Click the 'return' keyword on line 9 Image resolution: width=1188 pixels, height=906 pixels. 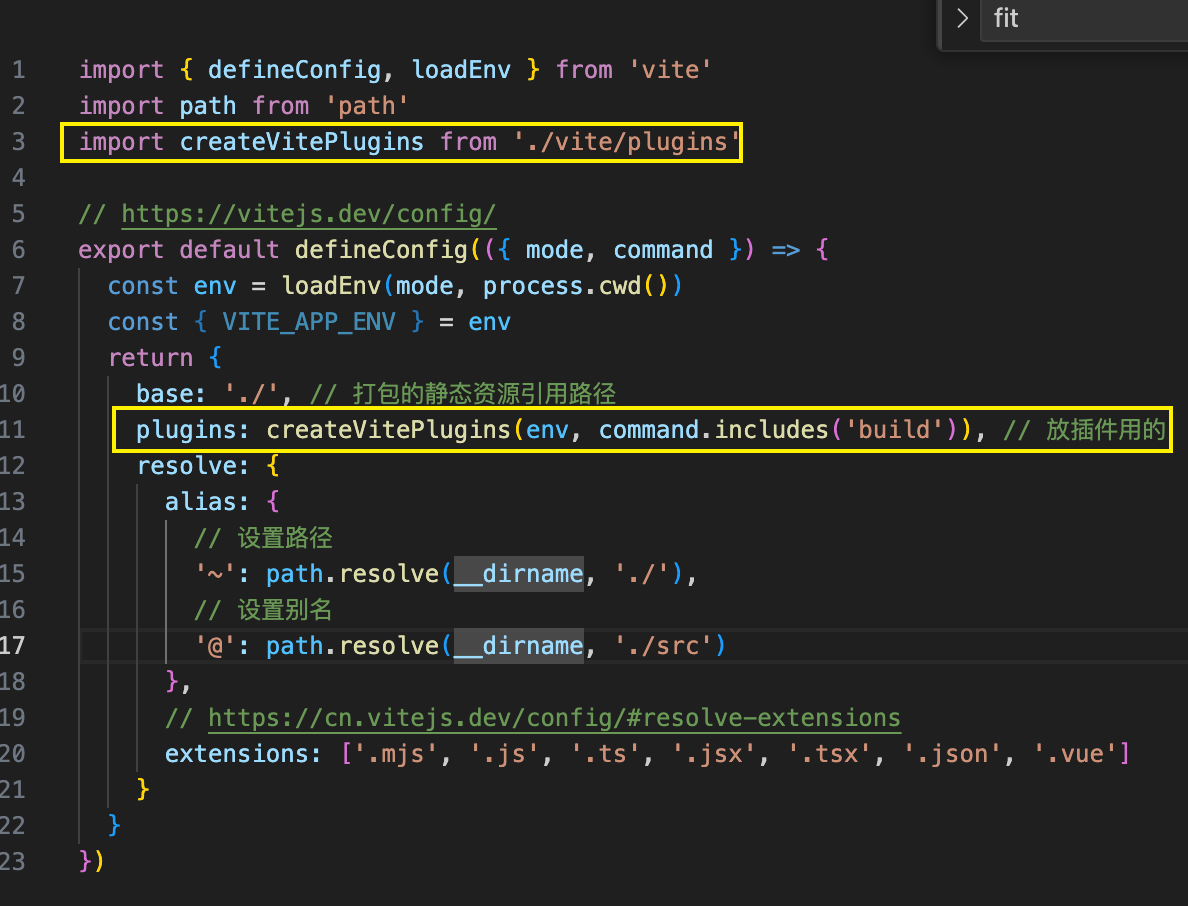(150, 358)
